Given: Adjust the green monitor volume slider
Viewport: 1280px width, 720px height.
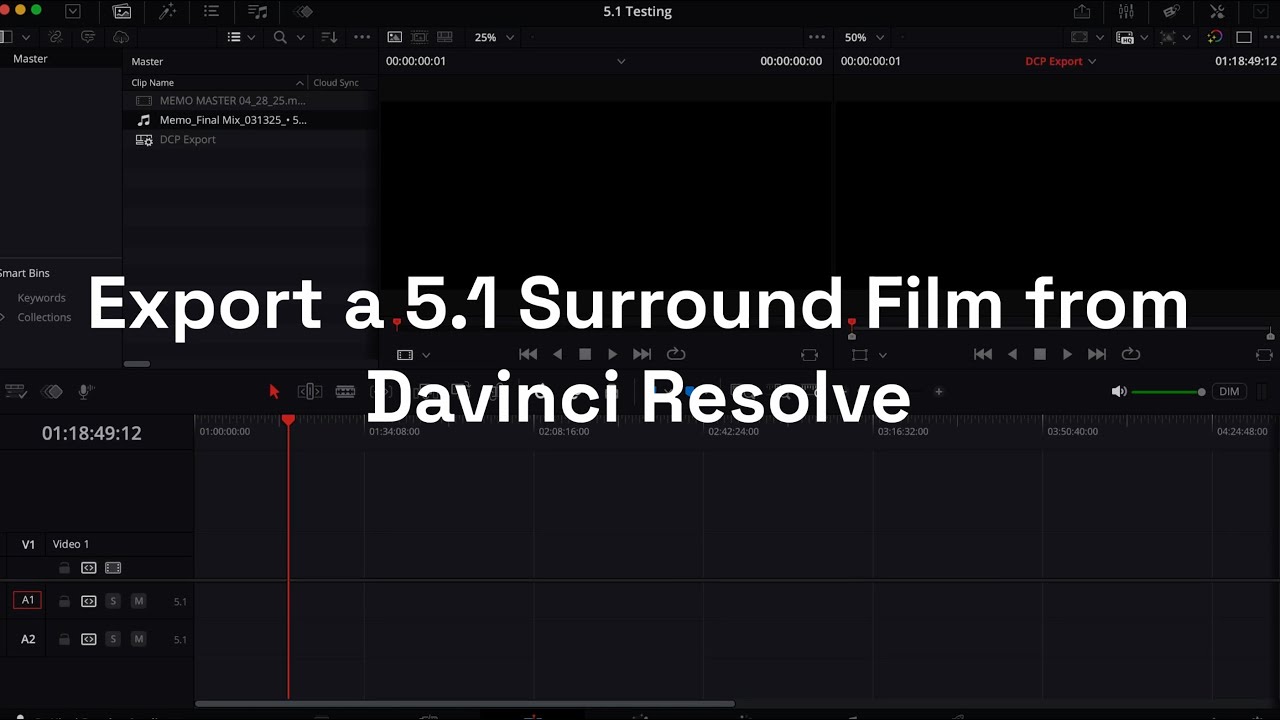Looking at the screenshot, I should click(x=1169, y=392).
